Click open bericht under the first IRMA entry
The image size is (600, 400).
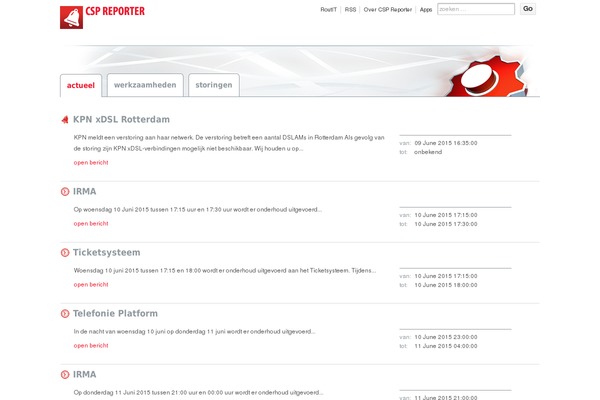[x=91, y=224]
